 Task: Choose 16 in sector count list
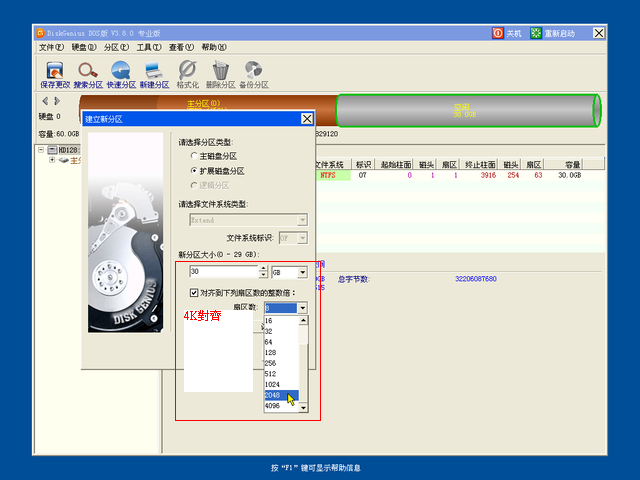tap(282, 321)
